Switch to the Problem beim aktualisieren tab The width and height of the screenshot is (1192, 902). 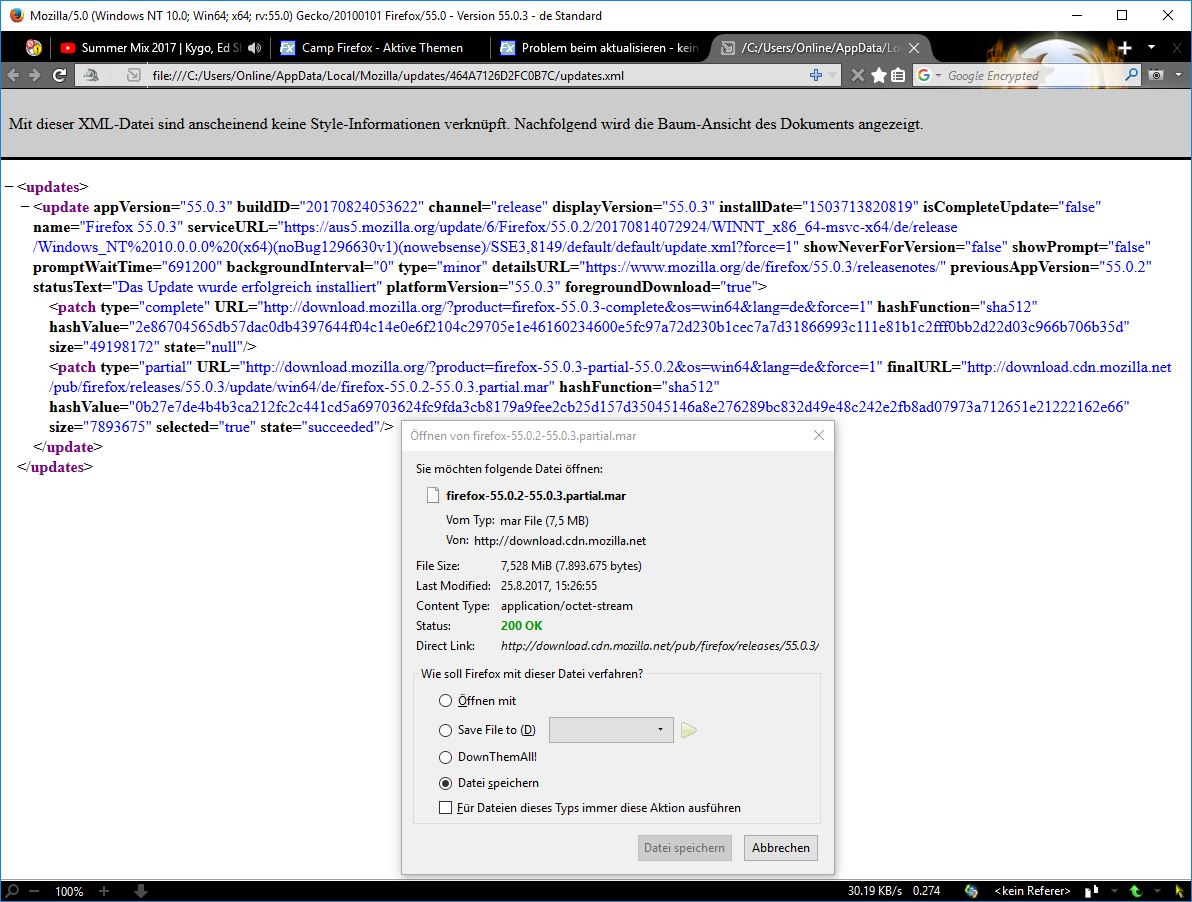(x=601, y=48)
